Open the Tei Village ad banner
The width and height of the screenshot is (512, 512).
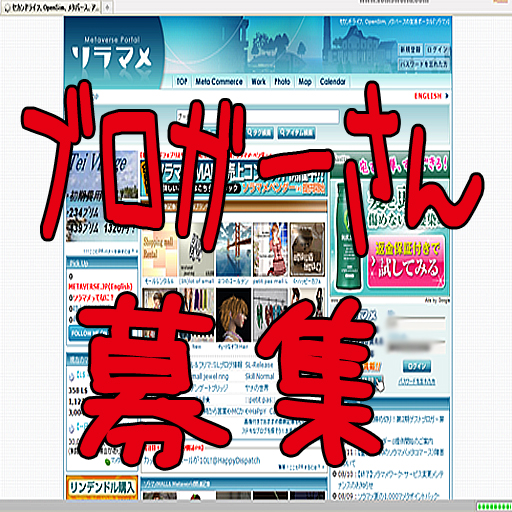tap(102, 197)
